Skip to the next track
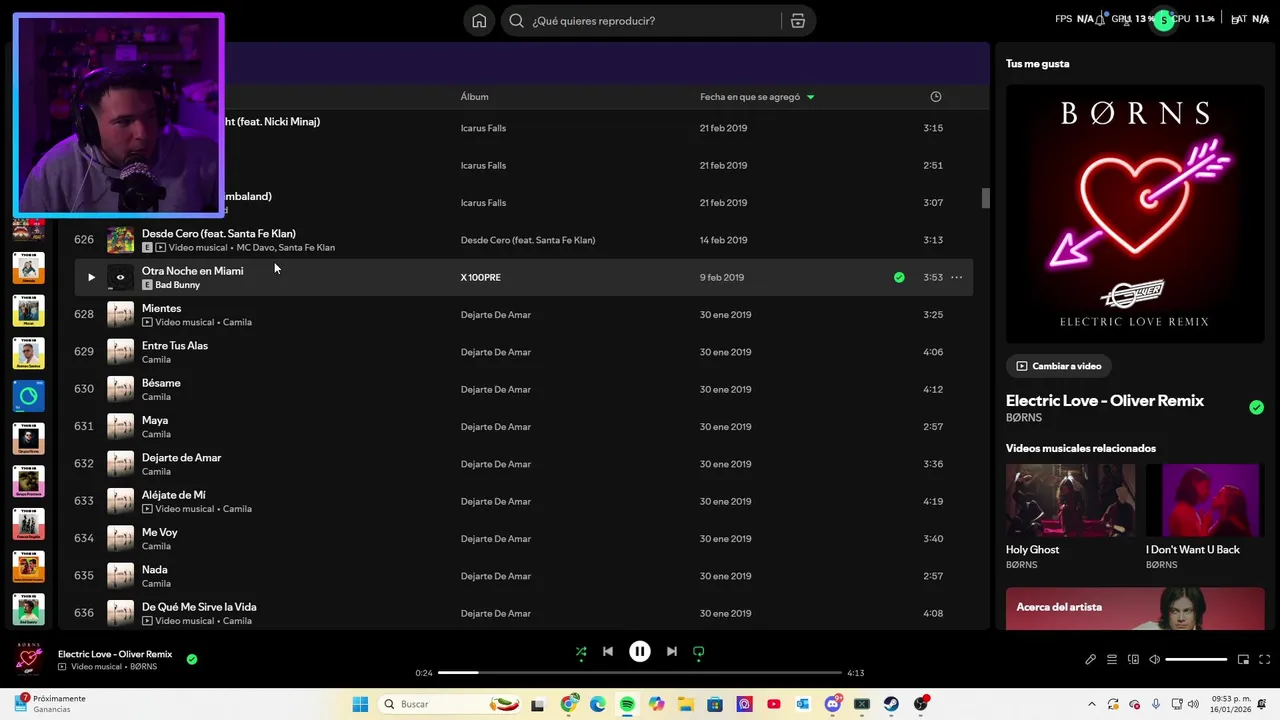Image resolution: width=1280 pixels, height=720 pixels. click(x=672, y=652)
